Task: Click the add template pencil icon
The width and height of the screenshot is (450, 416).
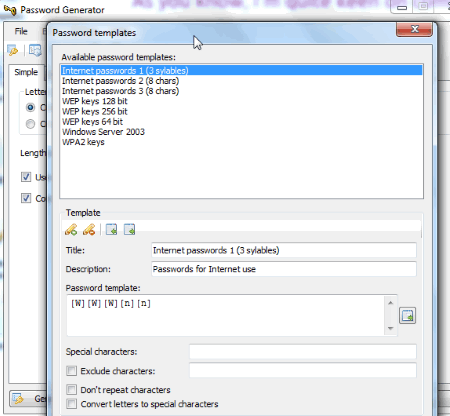Action: (71, 229)
